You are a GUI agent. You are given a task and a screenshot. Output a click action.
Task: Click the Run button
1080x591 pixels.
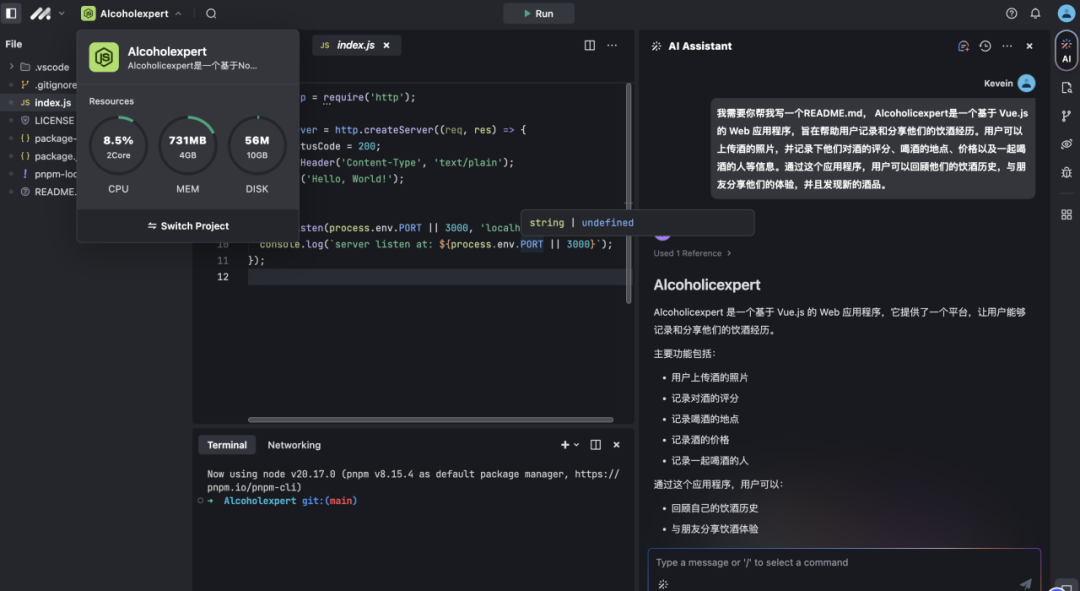(538, 14)
